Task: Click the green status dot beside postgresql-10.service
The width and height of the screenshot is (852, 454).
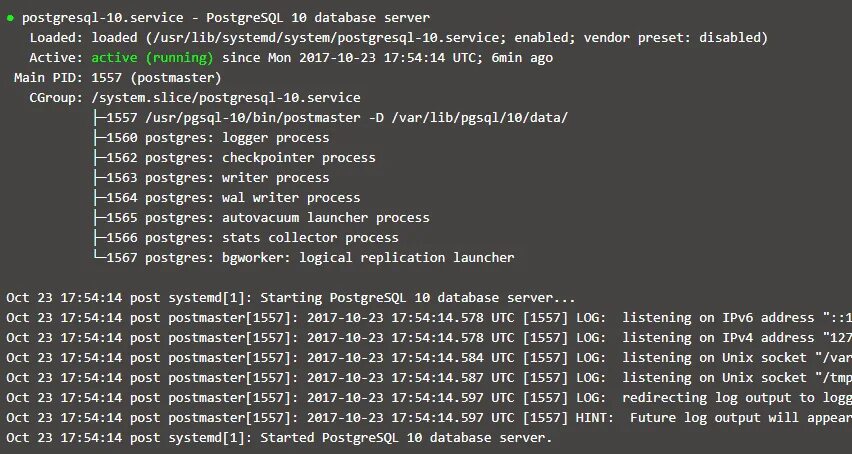Action: pyautogui.click(x=10, y=18)
